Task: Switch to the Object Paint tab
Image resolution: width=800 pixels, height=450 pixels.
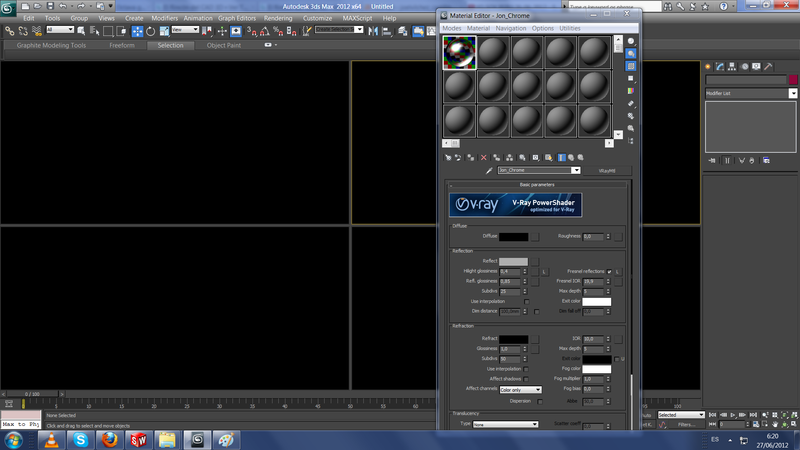Action: [223, 45]
